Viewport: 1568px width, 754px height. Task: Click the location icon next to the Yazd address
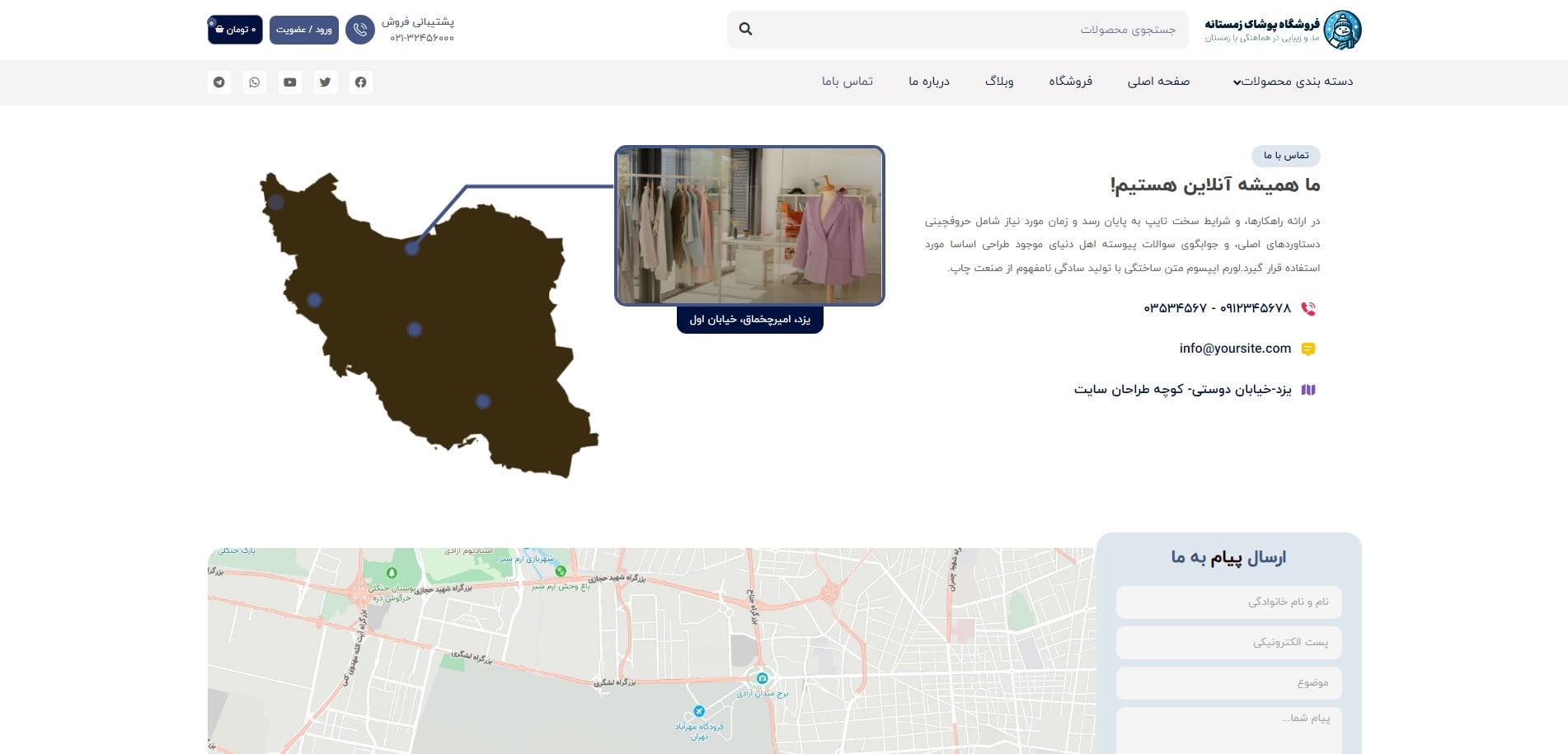point(1308,388)
